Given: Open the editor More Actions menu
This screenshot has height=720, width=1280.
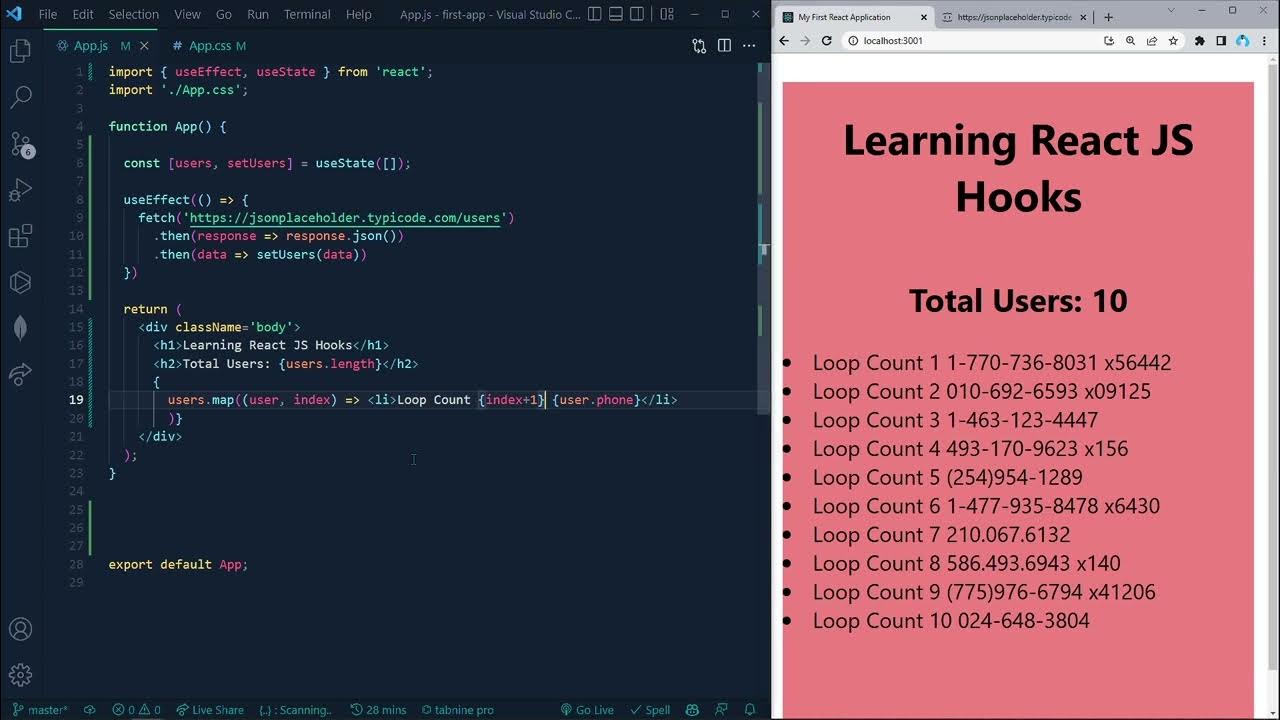Looking at the screenshot, I should [x=749, y=46].
